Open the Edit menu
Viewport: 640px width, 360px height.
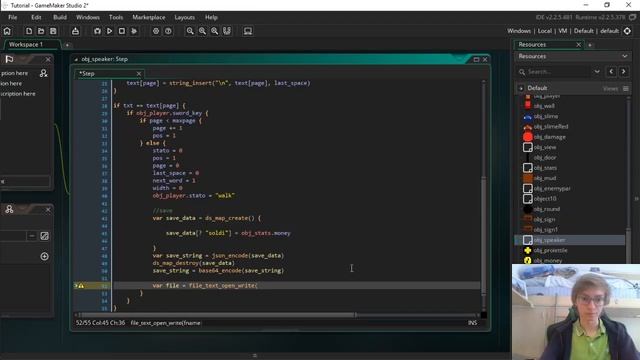tap(36, 17)
